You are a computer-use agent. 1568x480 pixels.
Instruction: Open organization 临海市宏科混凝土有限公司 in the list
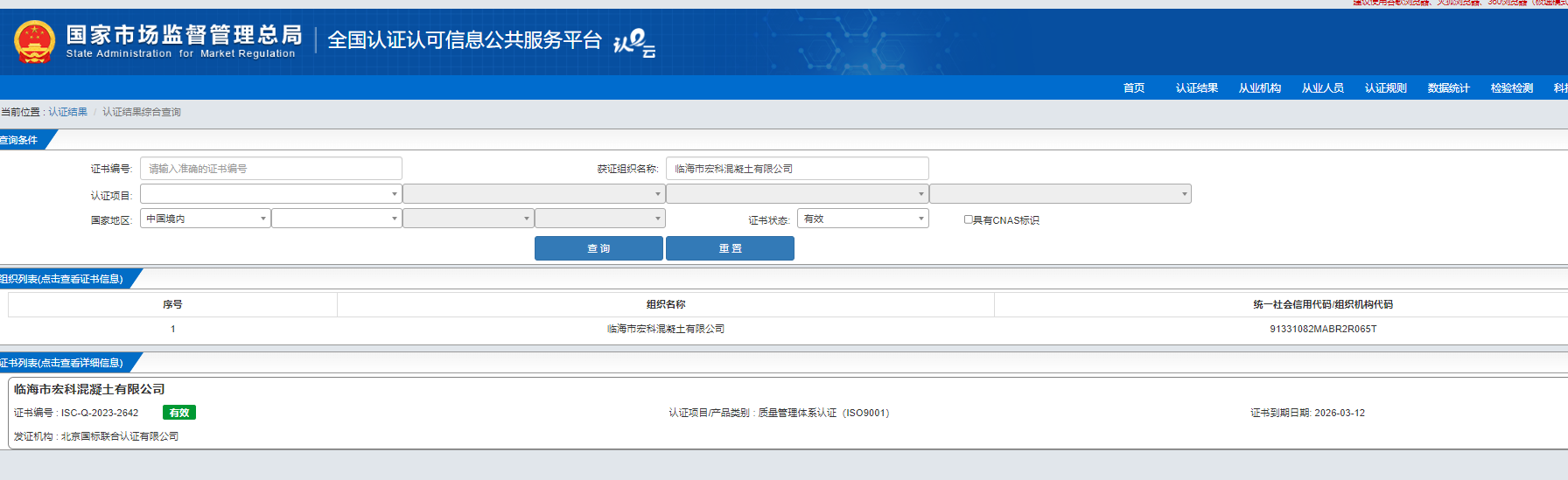(x=665, y=329)
